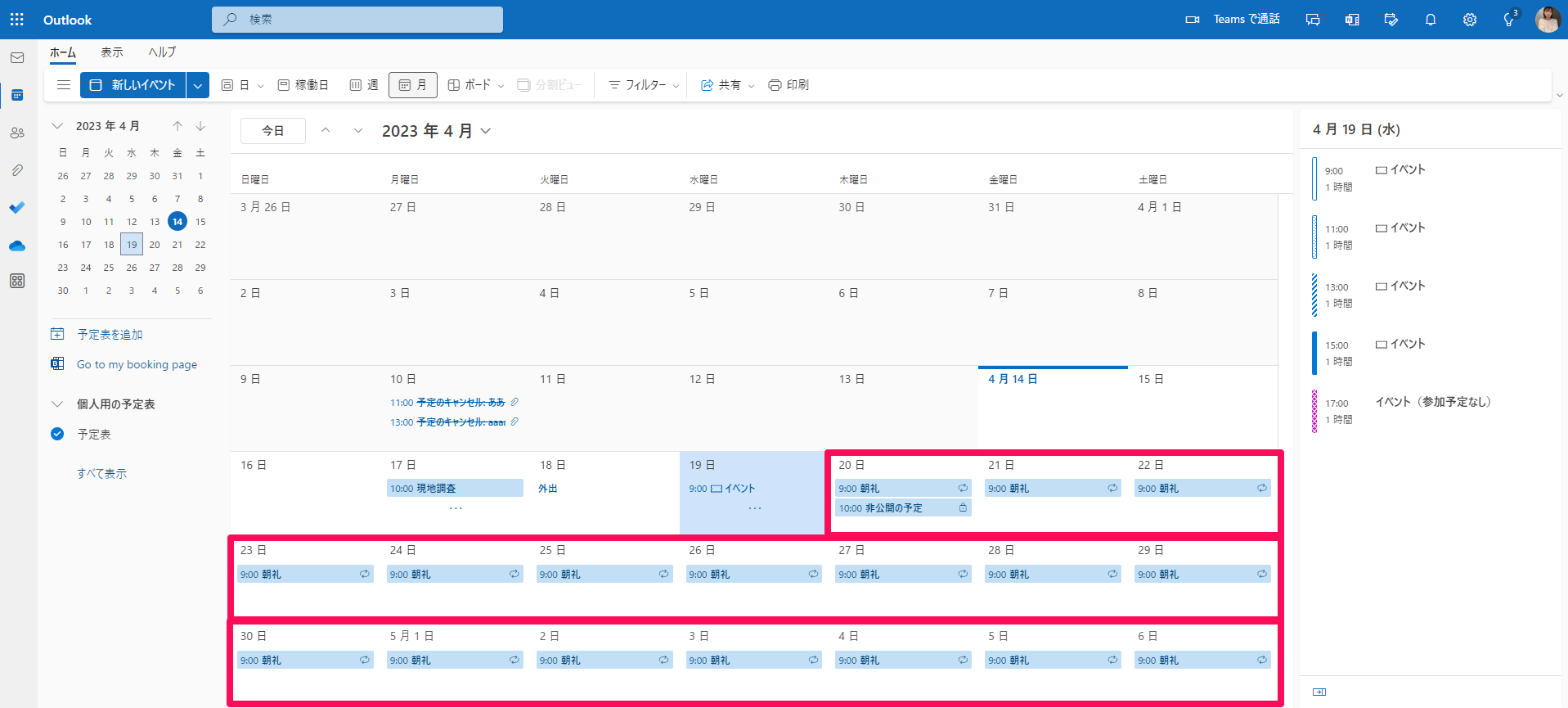Open notifications bell icon
The height and width of the screenshot is (708, 1568).
coord(1431,20)
